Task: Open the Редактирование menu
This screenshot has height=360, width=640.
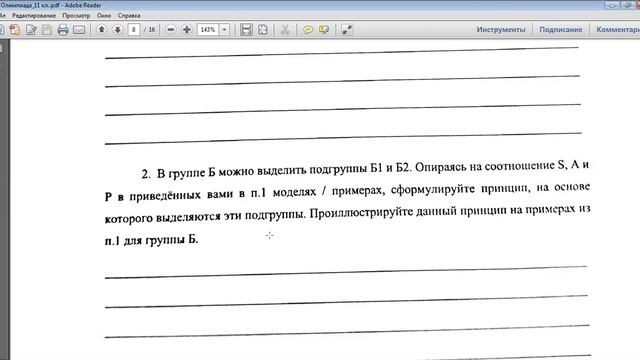Action: 34,16
